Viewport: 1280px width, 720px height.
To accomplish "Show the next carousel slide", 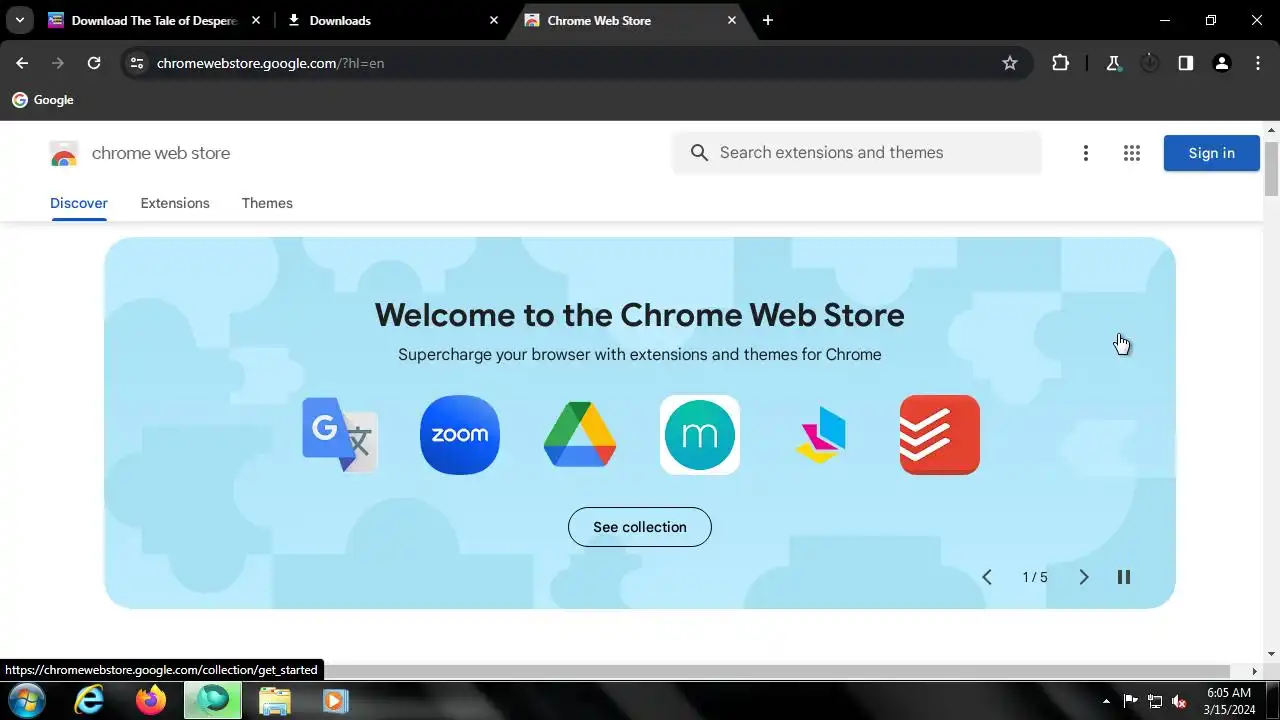I will click(1084, 577).
